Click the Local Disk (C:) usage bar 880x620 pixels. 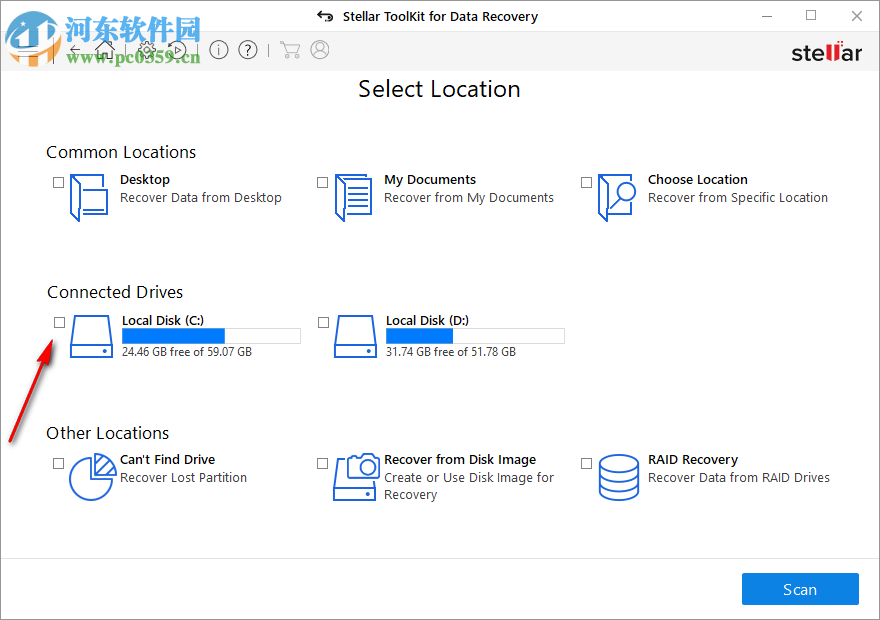tap(210, 335)
